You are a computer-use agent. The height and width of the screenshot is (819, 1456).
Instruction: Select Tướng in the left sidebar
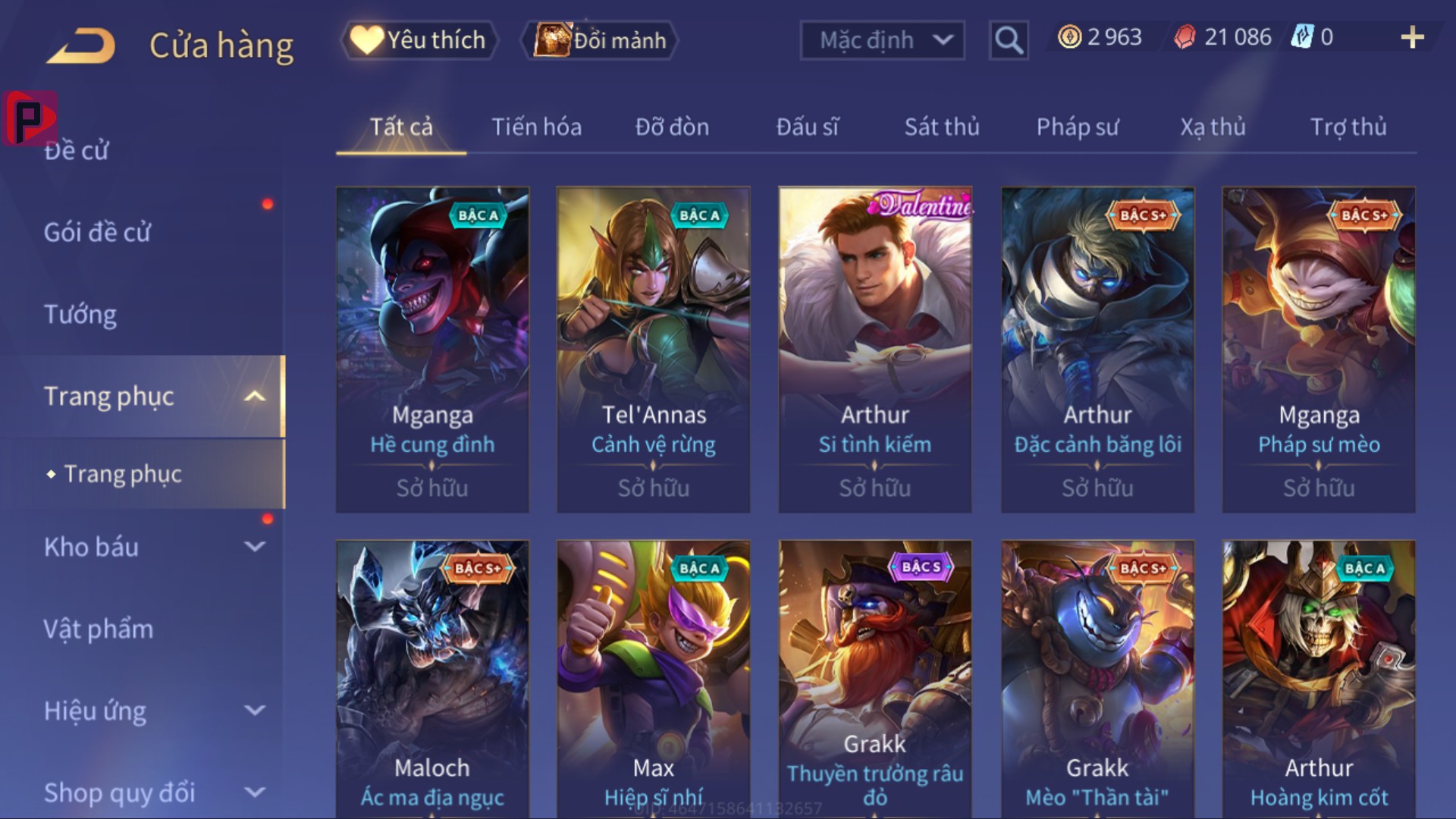80,314
